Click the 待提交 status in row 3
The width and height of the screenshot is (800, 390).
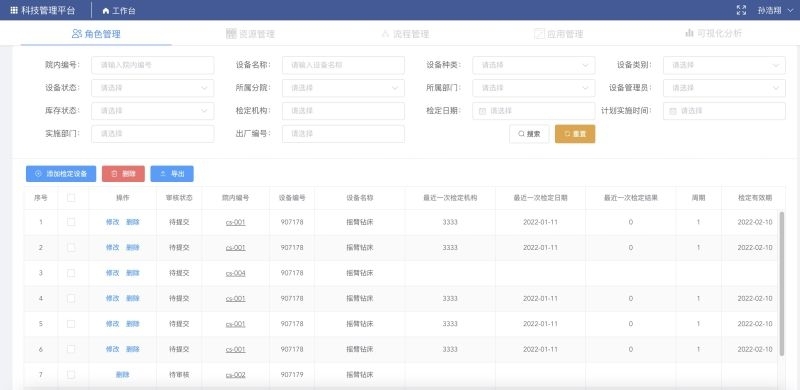[x=179, y=273]
